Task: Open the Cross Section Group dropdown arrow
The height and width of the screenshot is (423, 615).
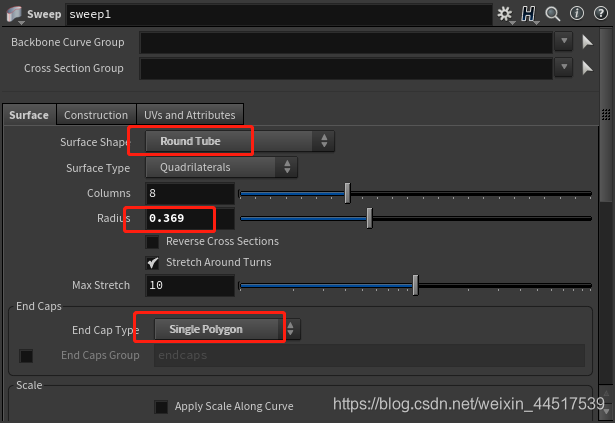Action: pyautogui.click(x=564, y=67)
